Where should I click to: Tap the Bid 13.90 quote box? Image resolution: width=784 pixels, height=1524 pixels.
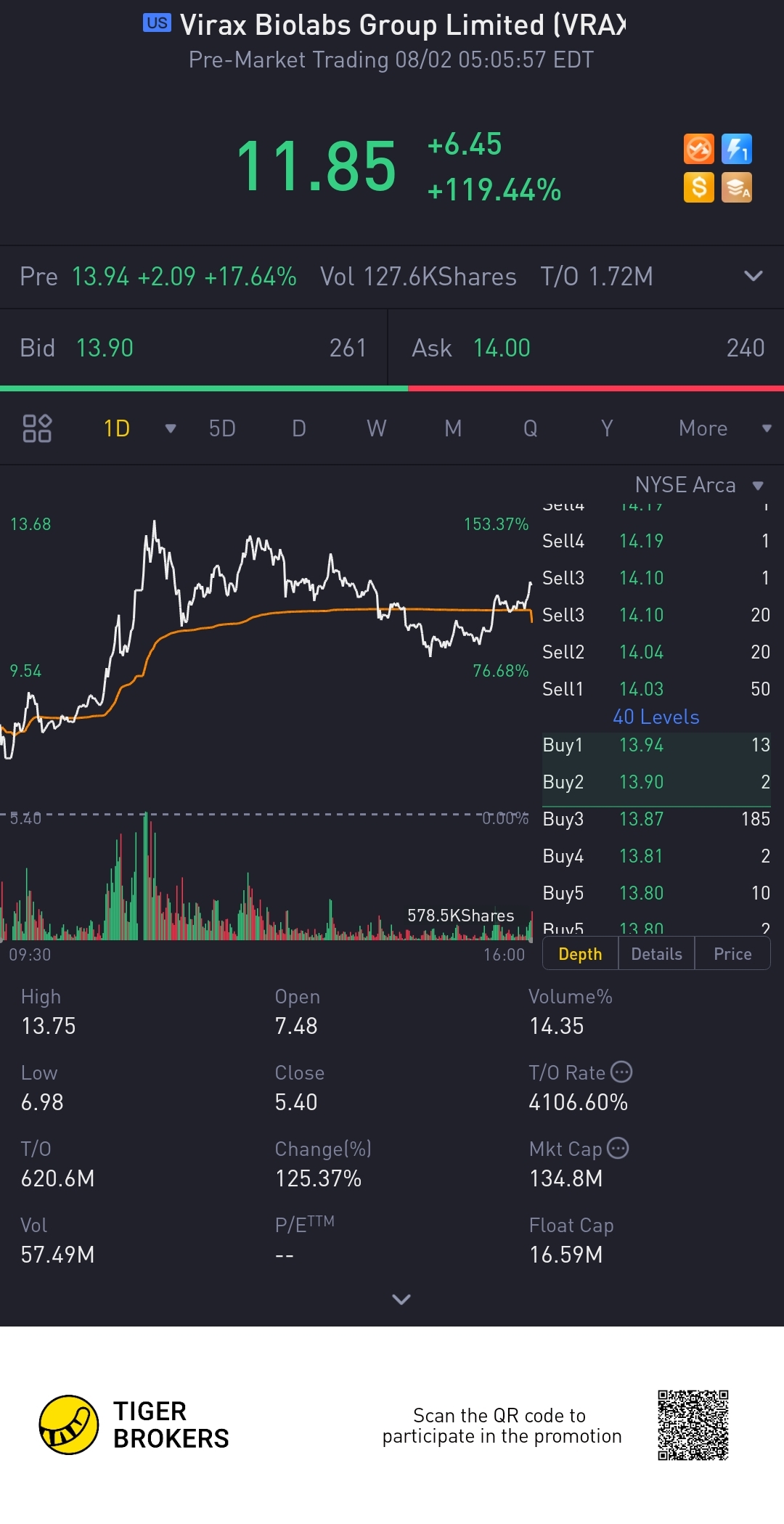pos(193,348)
